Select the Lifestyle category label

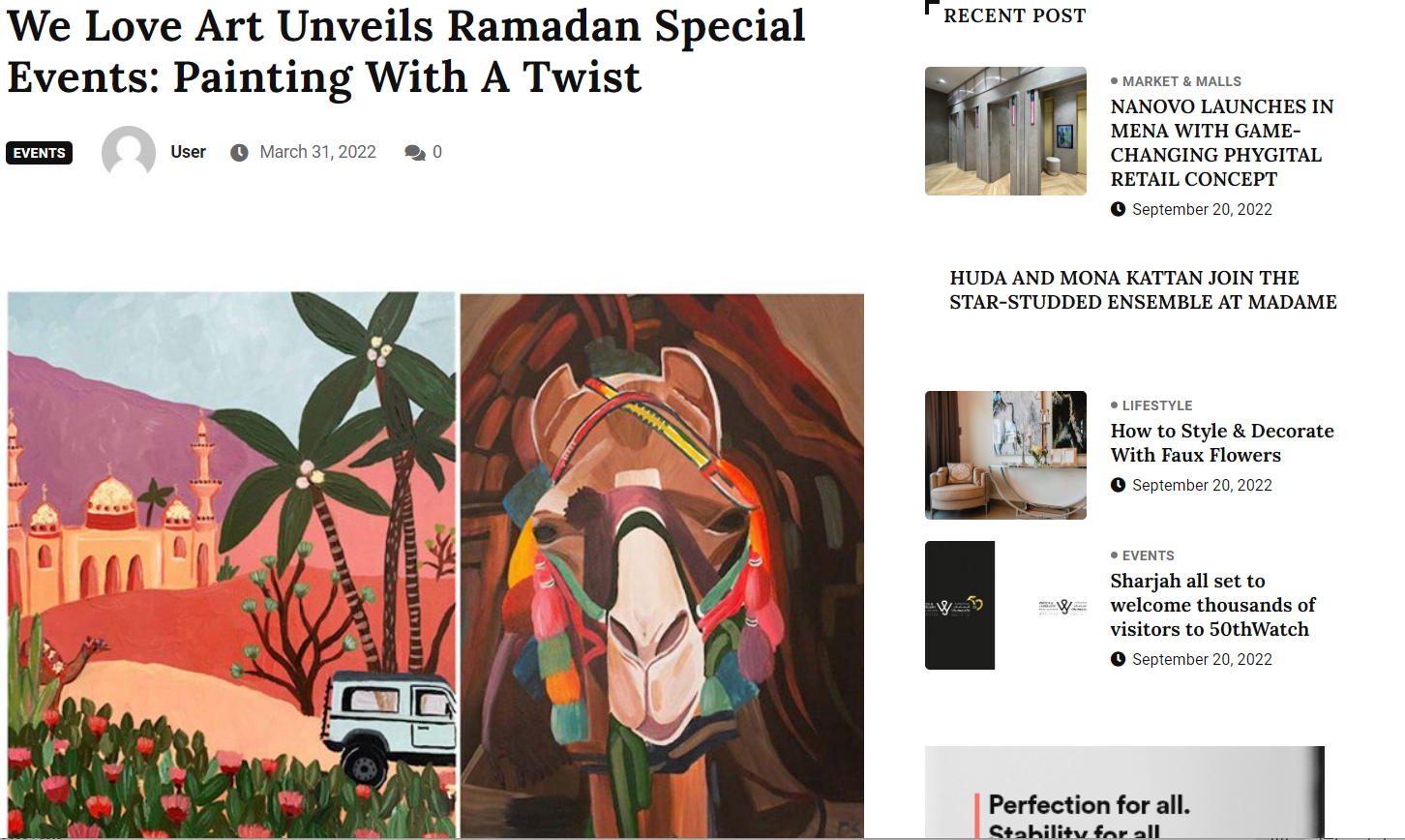pos(1157,405)
